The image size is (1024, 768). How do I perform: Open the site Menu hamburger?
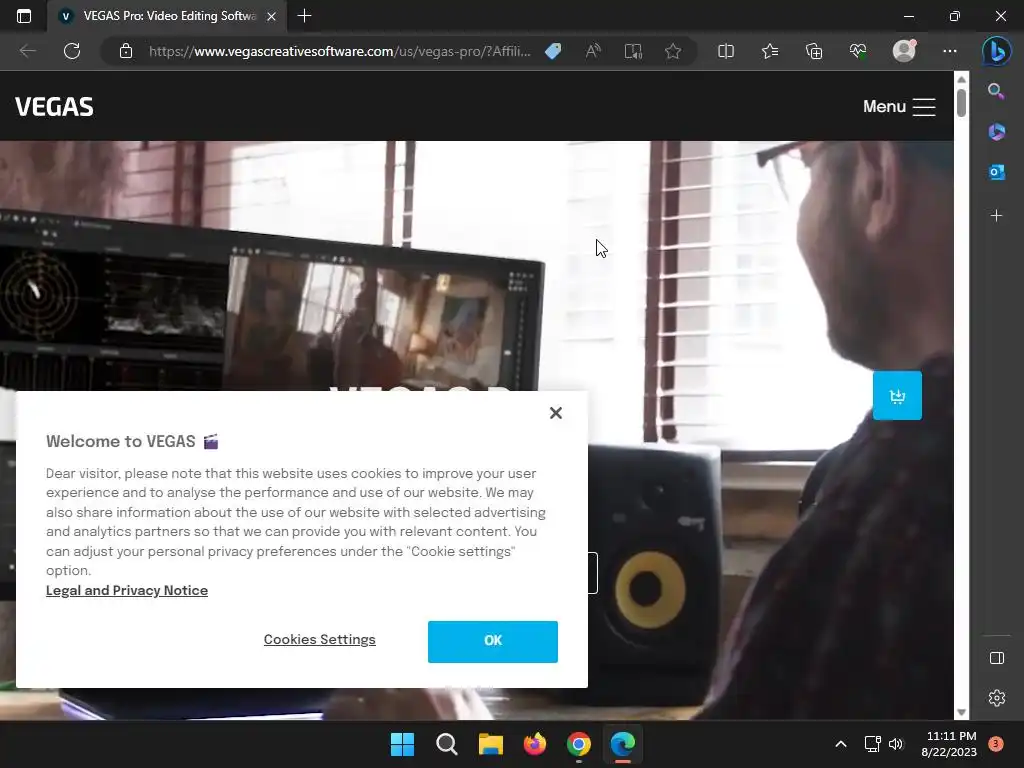(899, 106)
